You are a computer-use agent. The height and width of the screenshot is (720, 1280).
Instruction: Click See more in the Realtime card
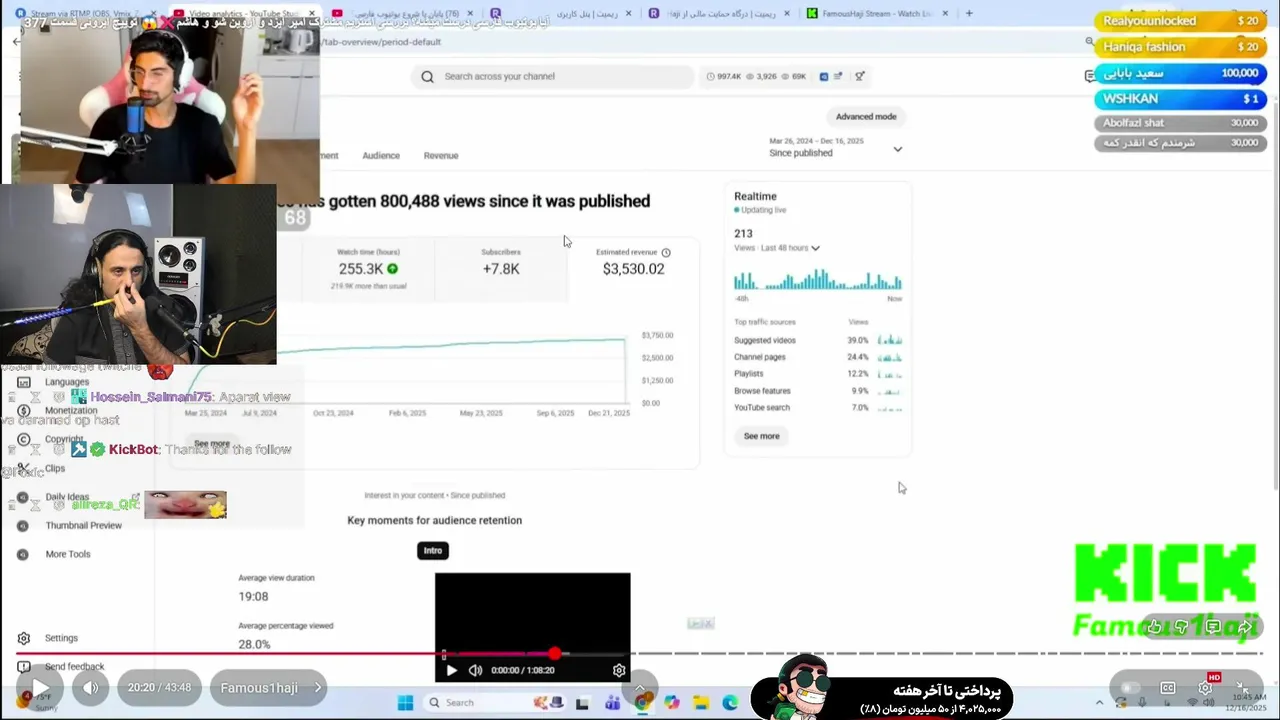click(x=761, y=436)
